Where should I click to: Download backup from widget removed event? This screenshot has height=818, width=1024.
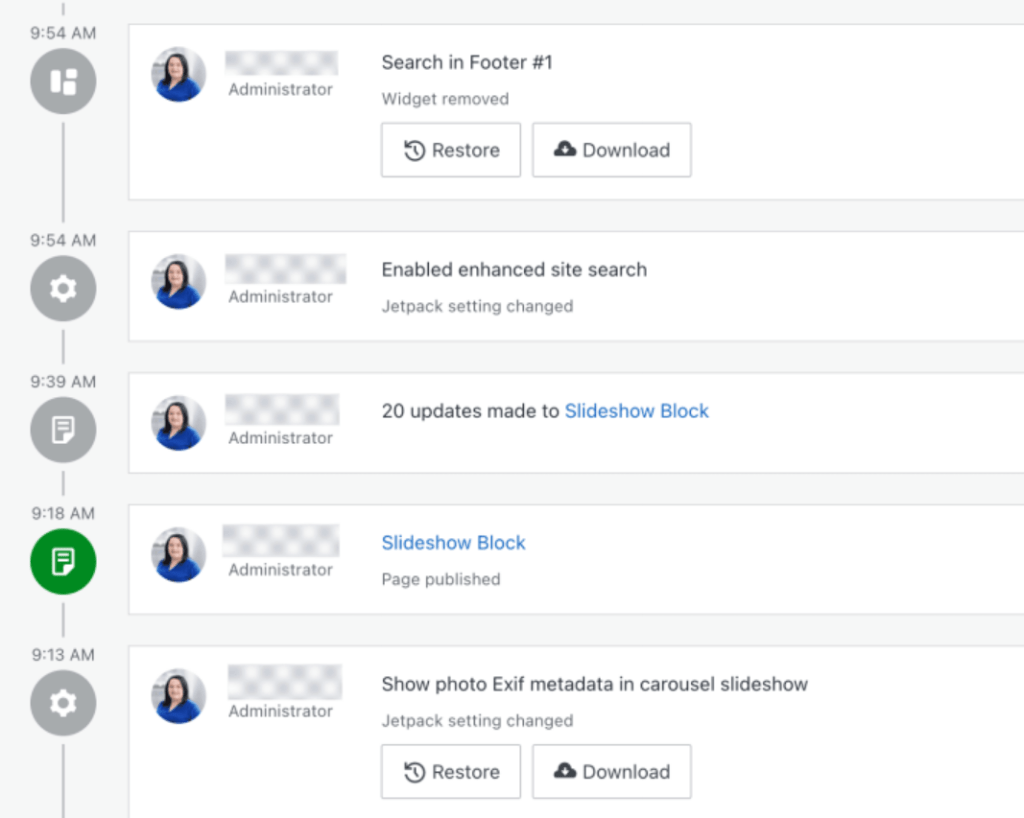[x=611, y=150]
